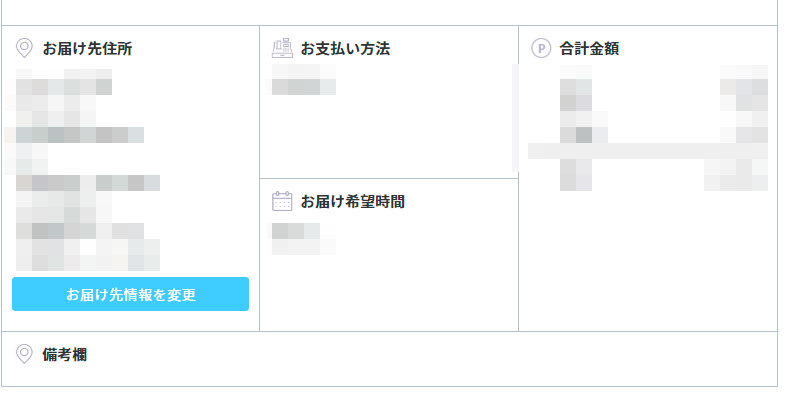Click the location pin icon beside お届け先住所
The width and height of the screenshot is (790, 402).
(24, 48)
